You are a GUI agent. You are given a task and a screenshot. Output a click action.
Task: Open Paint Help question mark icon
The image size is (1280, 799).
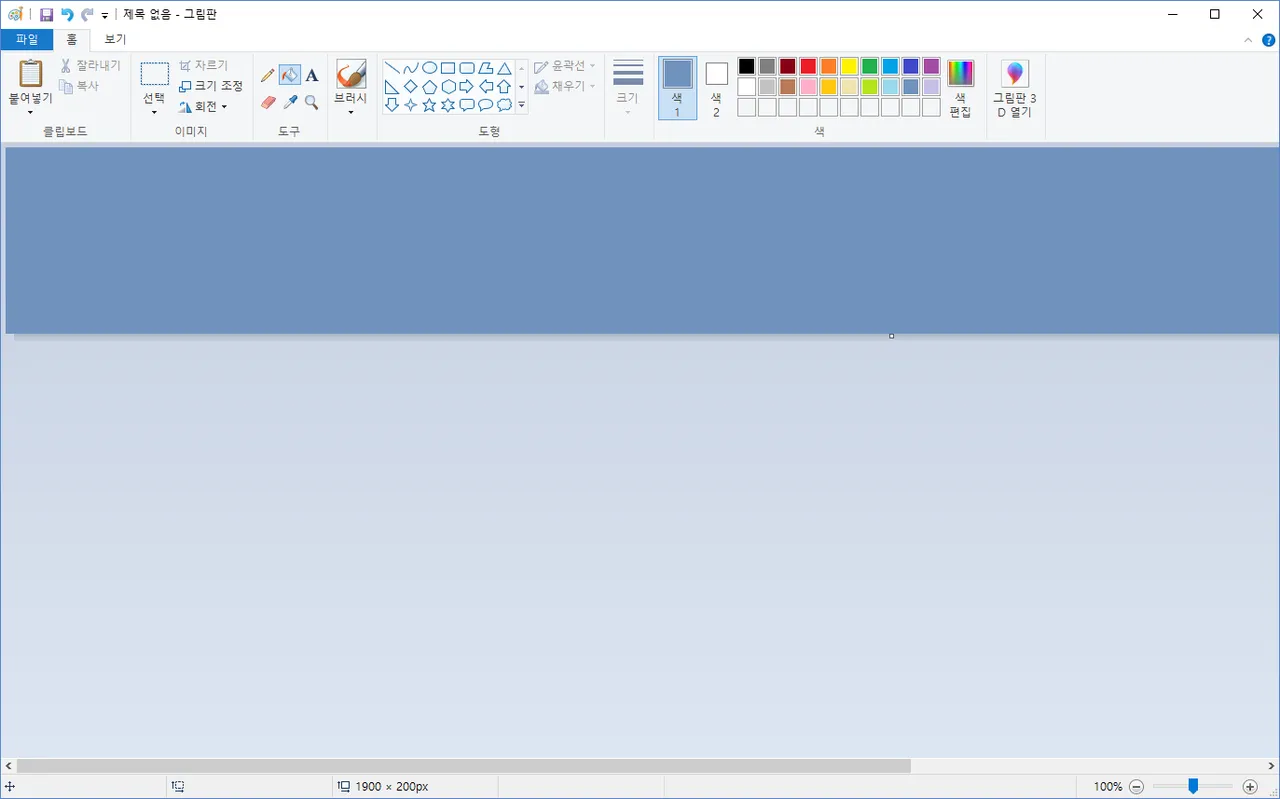tap(1268, 40)
